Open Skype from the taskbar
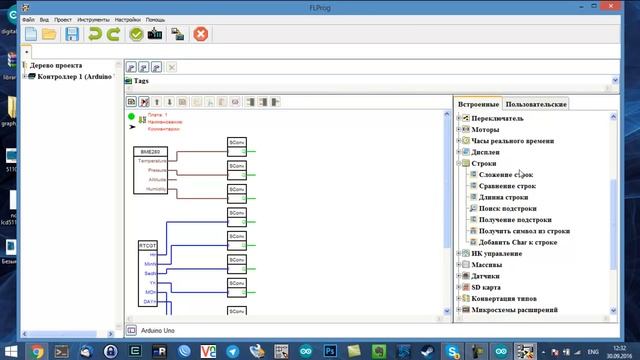 [452, 351]
